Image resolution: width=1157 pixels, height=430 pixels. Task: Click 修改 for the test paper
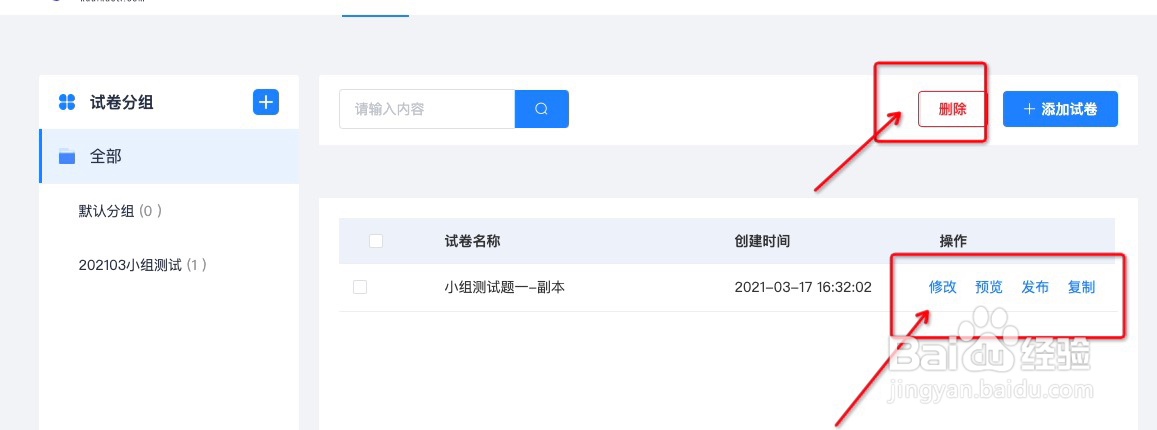943,287
